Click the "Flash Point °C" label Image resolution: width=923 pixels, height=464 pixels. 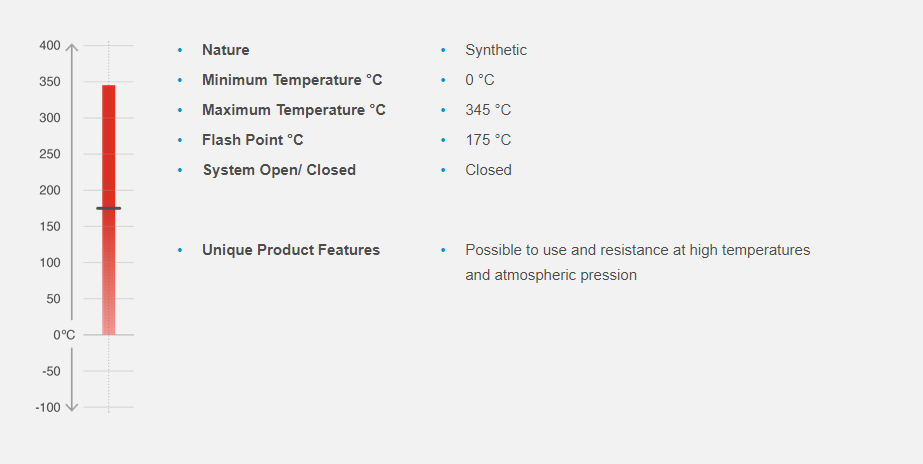click(253, 140)
